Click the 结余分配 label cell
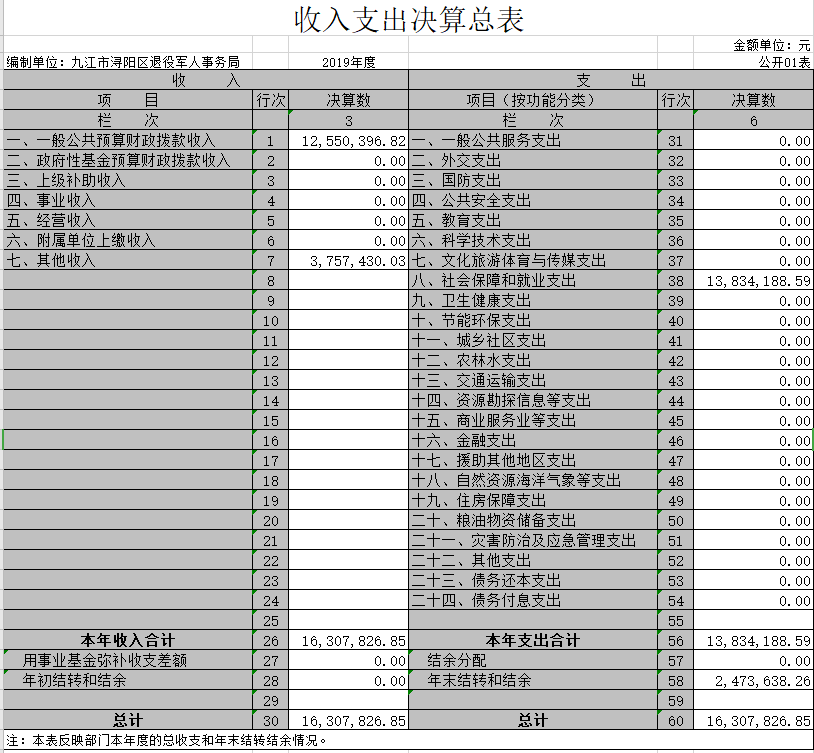The image size is (814, 753). pos(532,660)
